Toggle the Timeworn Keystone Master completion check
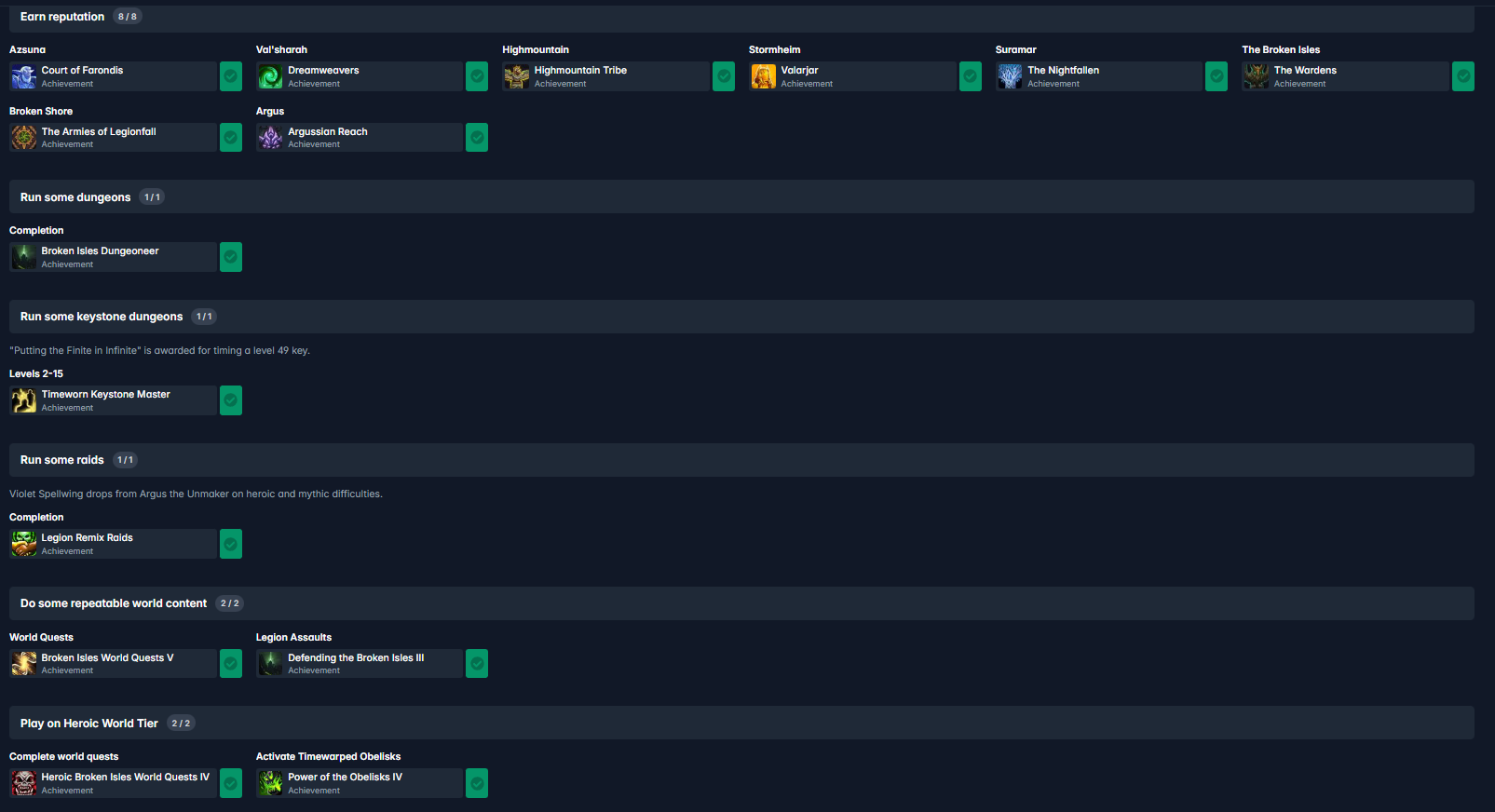The height and width of the screenshot is (812, 1495). (x=231, y=400)
